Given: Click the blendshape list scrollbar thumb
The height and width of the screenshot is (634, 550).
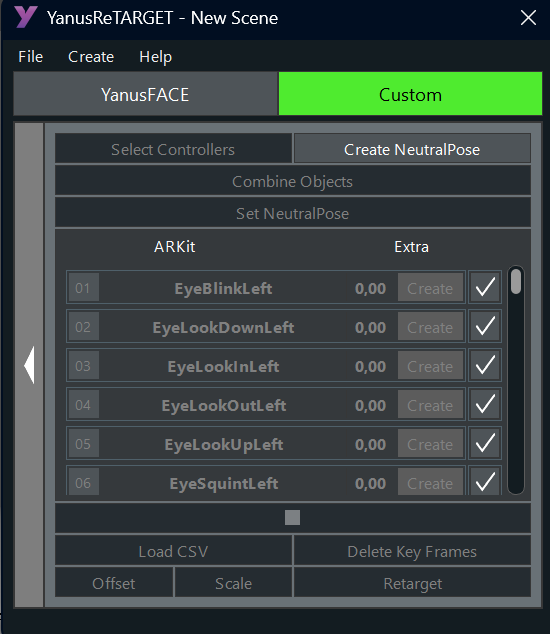Looking at the screenshot, I should point(516,281).
